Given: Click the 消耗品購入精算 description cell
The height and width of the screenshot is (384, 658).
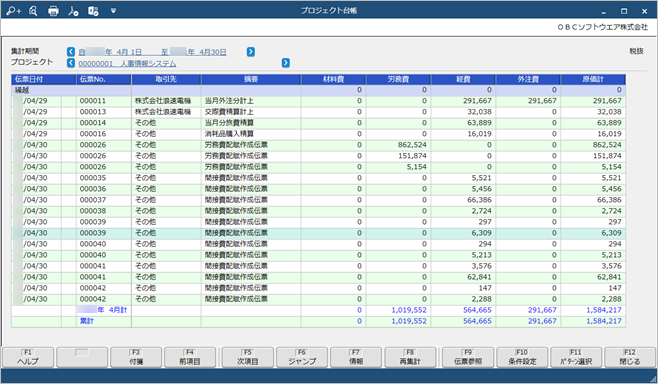Looking at the screenshot, I should (x=251, y=134).
